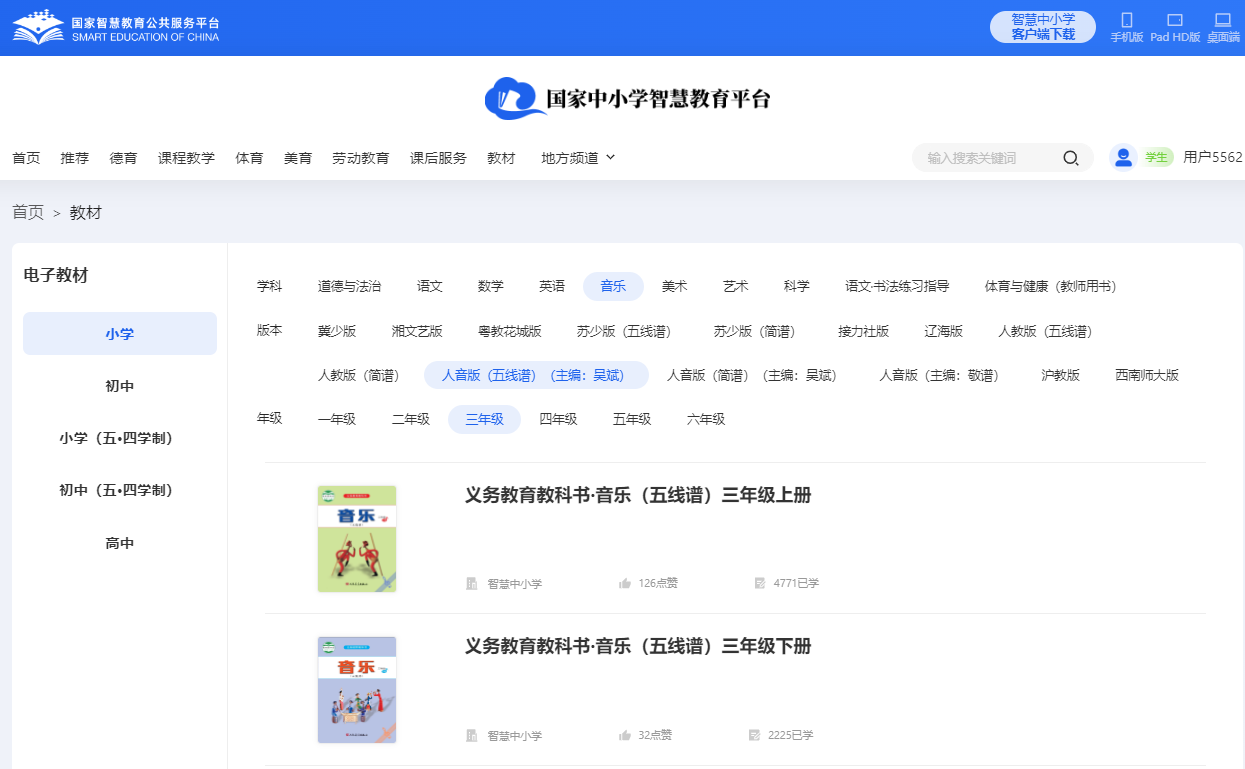Select the 接力社版 edition
The width and height of the screenshot is (1245, 769).
tap(863, 331)
